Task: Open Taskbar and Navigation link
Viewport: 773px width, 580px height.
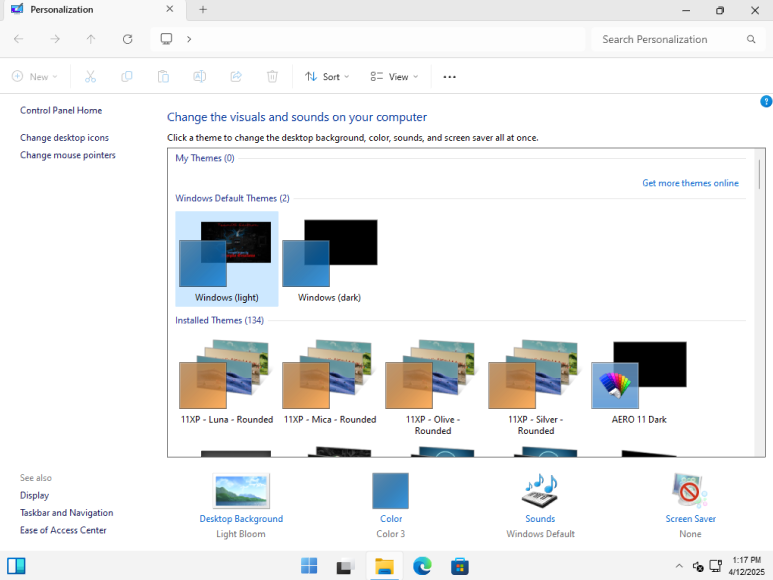Action: point(67,512)
